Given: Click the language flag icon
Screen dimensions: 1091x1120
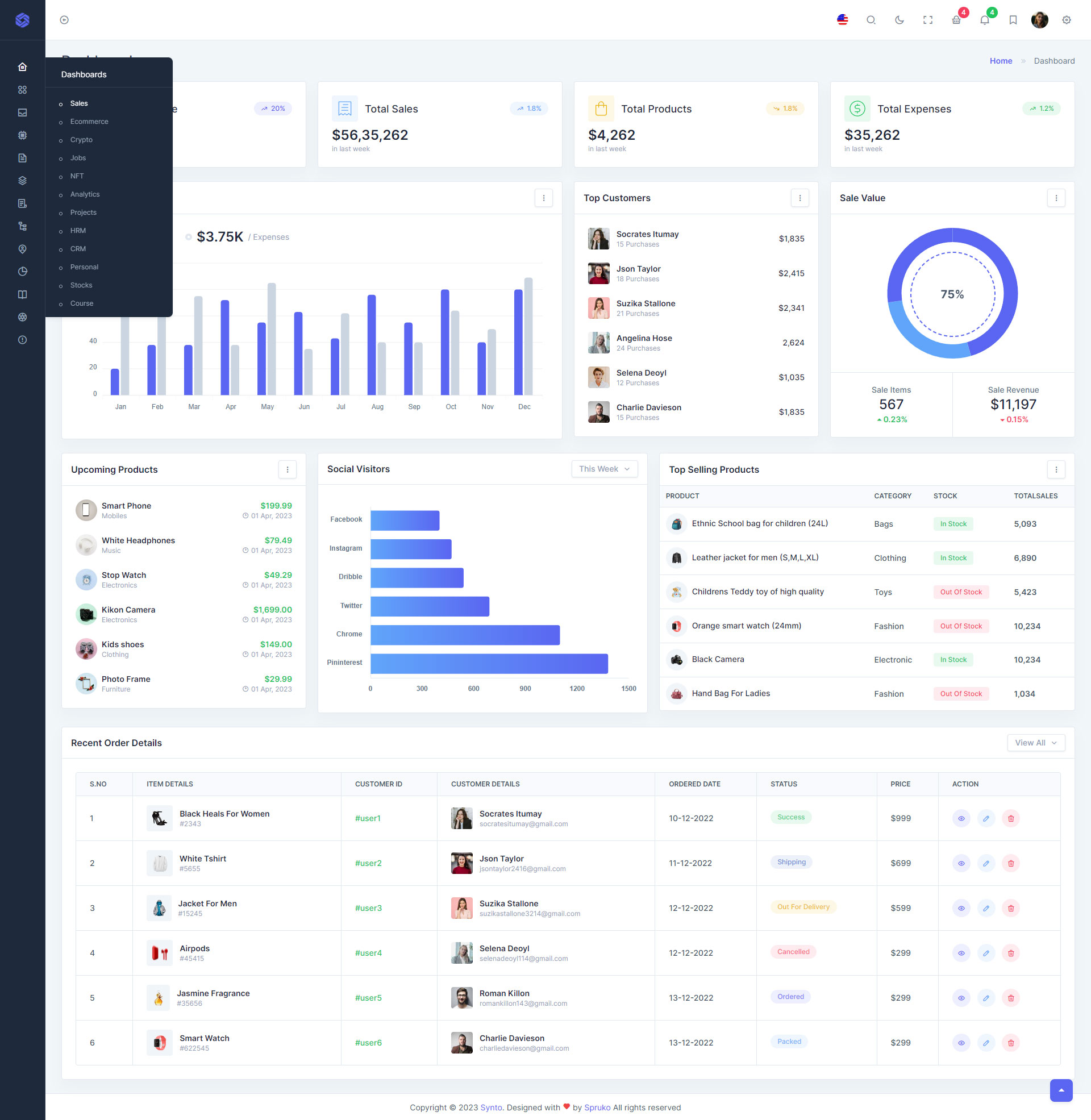Looking at the screenshot, I should point(842,20).
